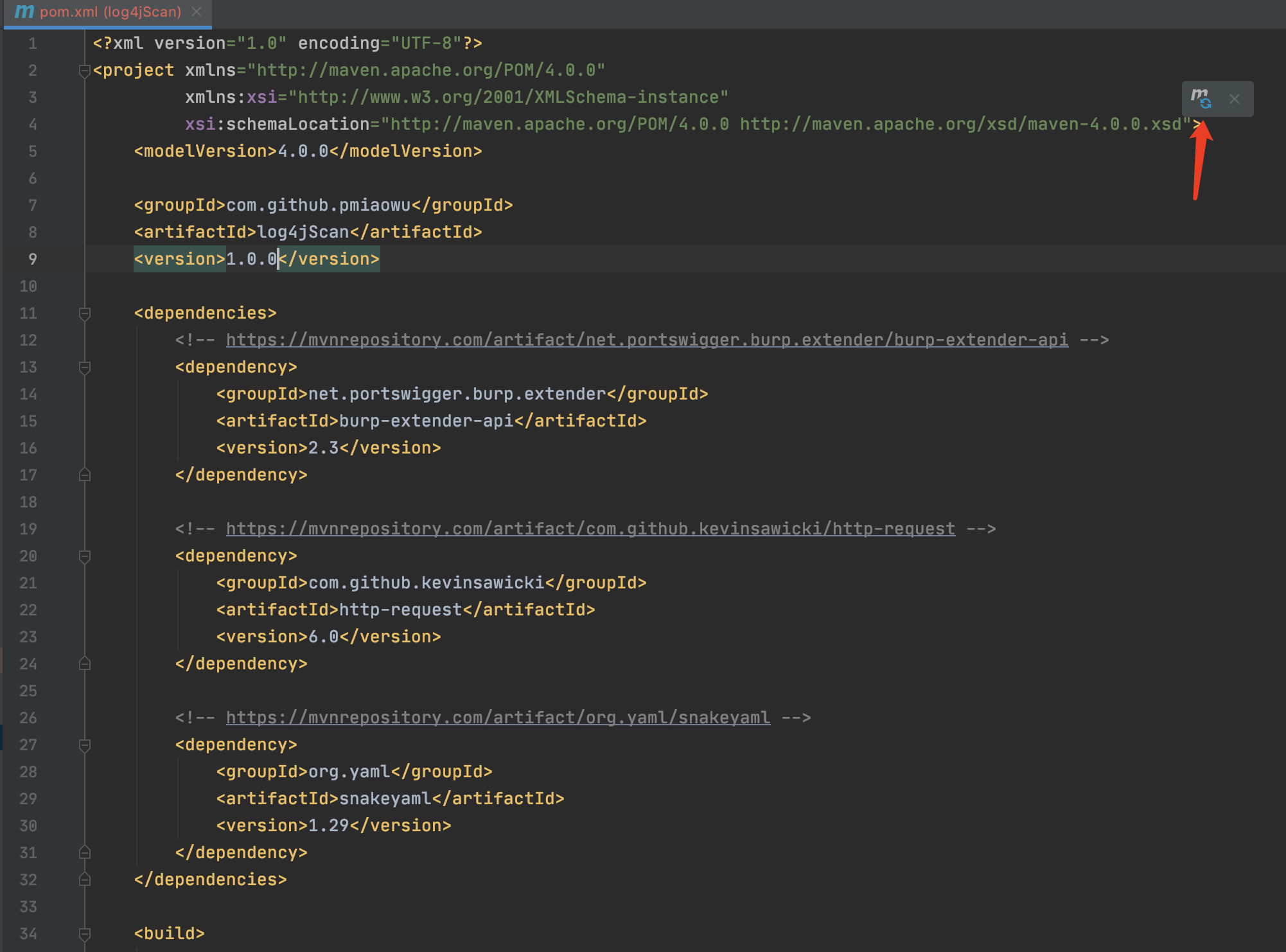
Task: Click line number 9 in the gutter
Action: [x=32, y=260]
